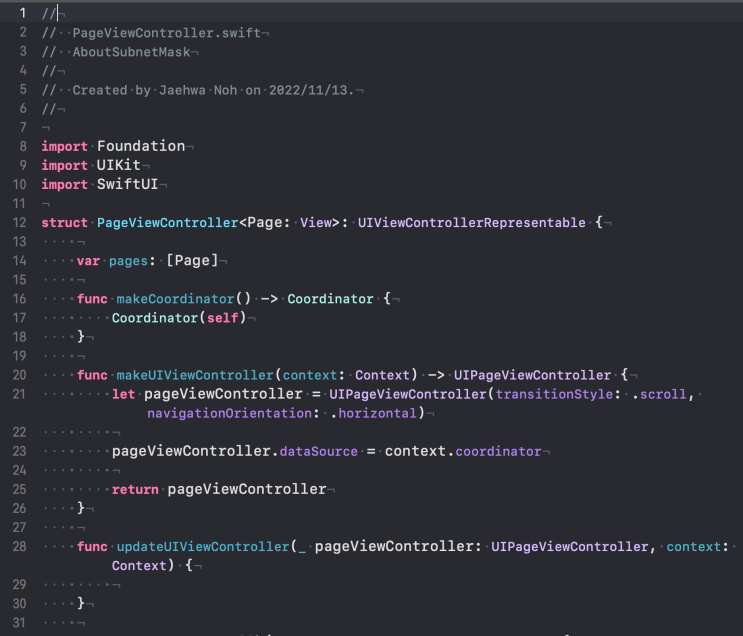Click 'UIKit' in the import statement
This screenshot has height=636, width=743.
(x=118, y=165)
